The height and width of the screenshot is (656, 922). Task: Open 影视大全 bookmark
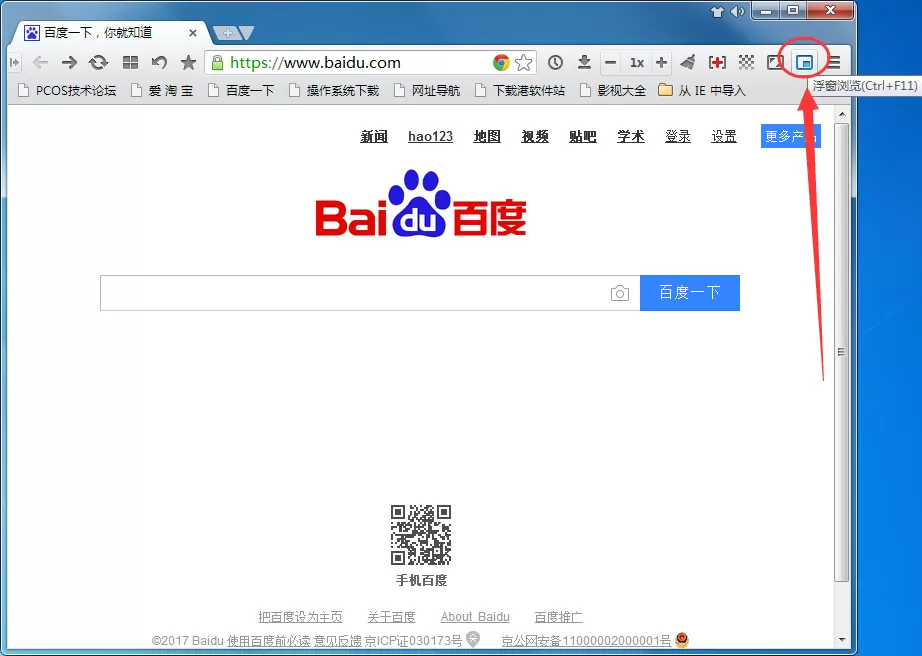[x=613, y=91]
